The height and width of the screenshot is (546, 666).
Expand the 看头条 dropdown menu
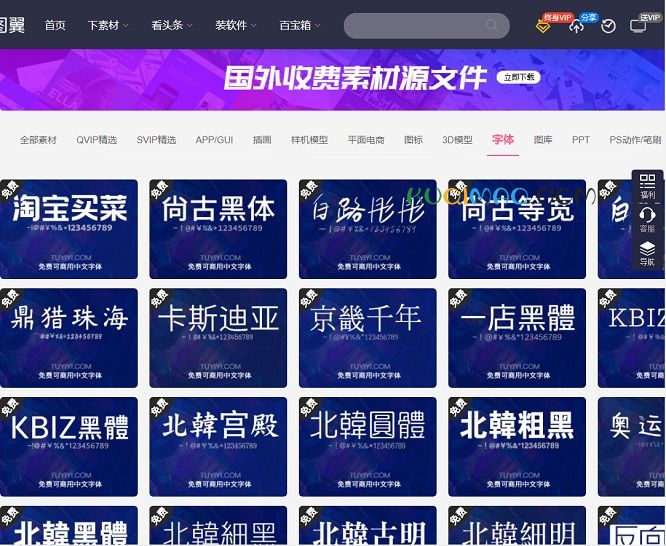[x=172, y=26]
